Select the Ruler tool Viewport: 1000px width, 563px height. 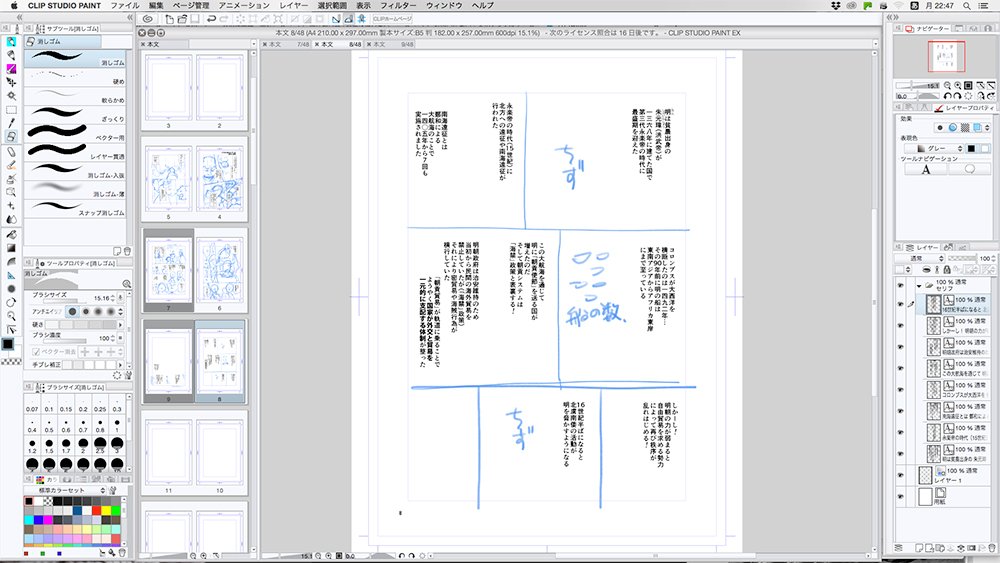(x=11, y=275)
